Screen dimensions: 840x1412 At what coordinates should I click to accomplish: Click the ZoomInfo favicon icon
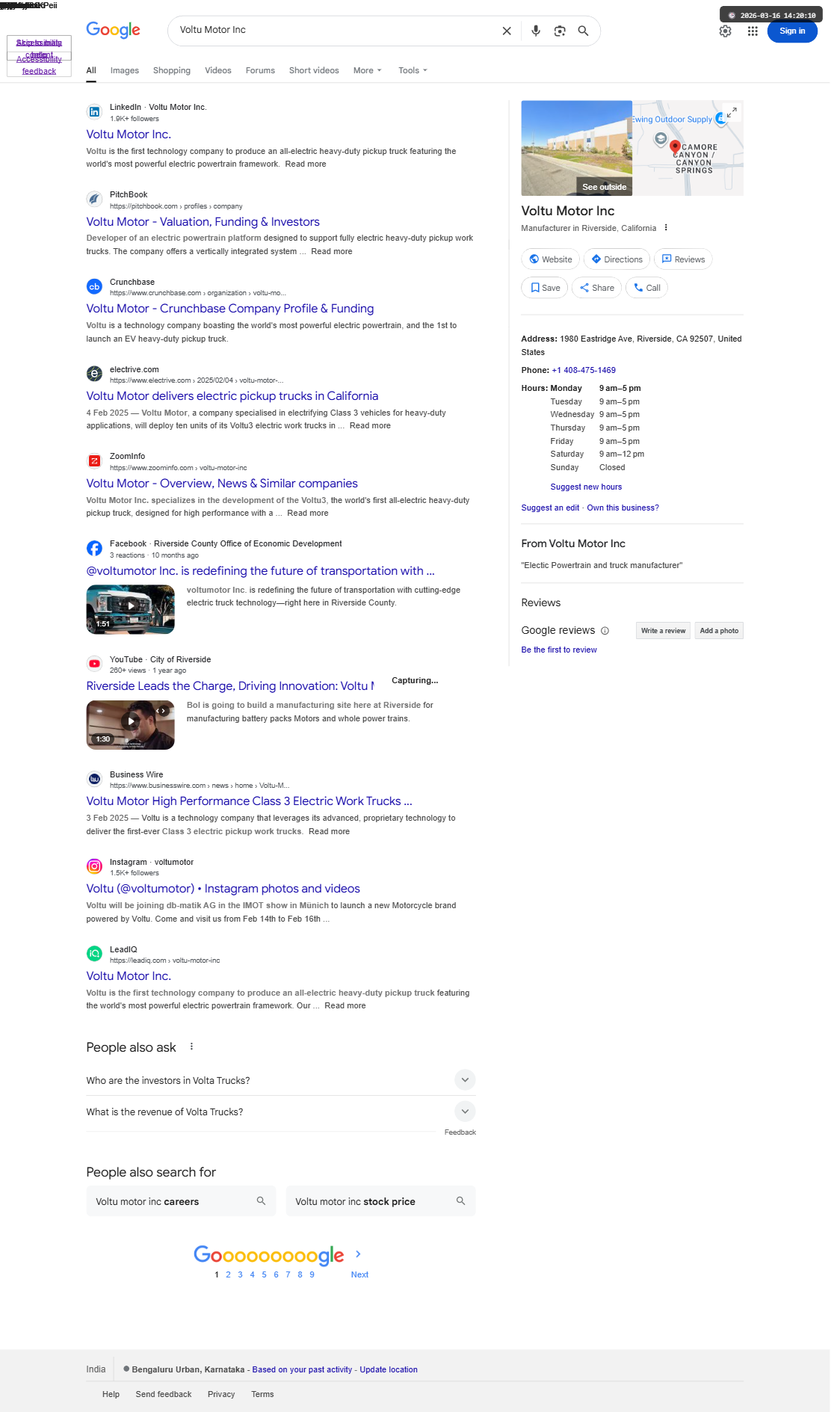tap(94, 460)
